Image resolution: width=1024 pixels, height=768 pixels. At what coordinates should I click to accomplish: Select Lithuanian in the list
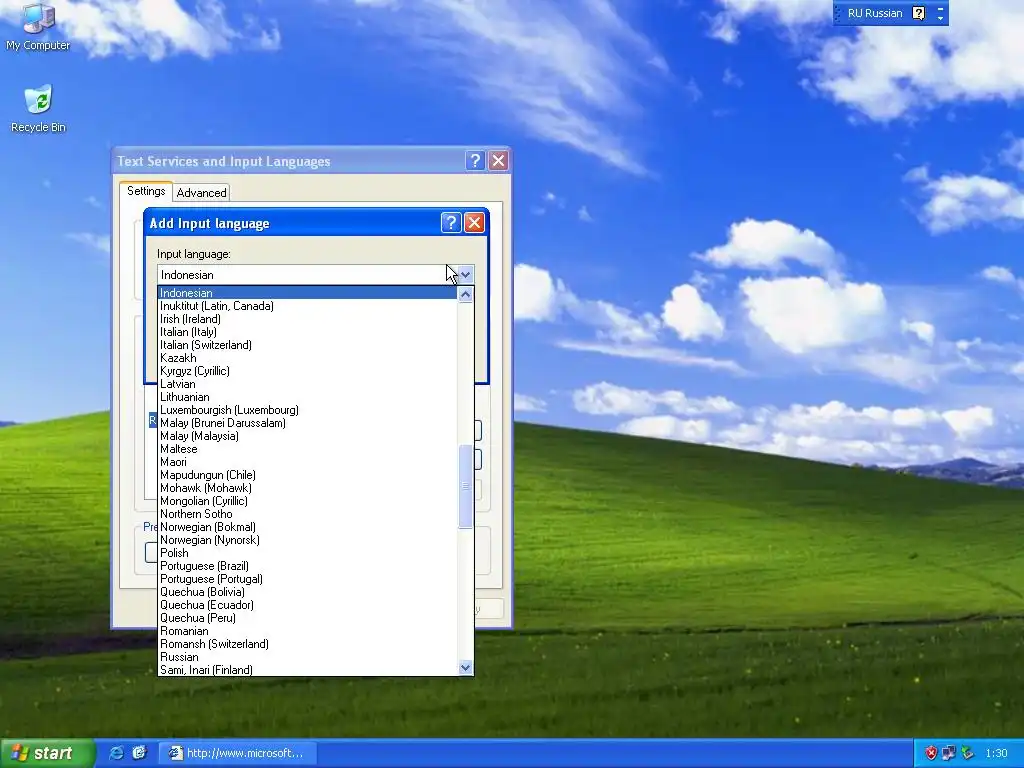tap(308, 397)
